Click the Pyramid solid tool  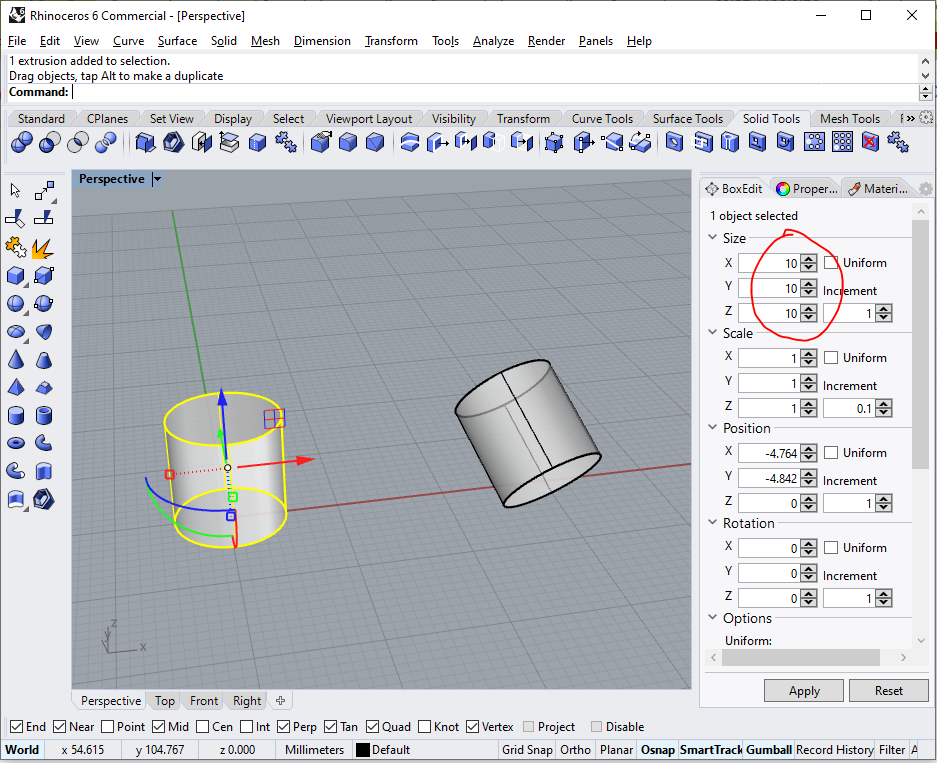16,387
